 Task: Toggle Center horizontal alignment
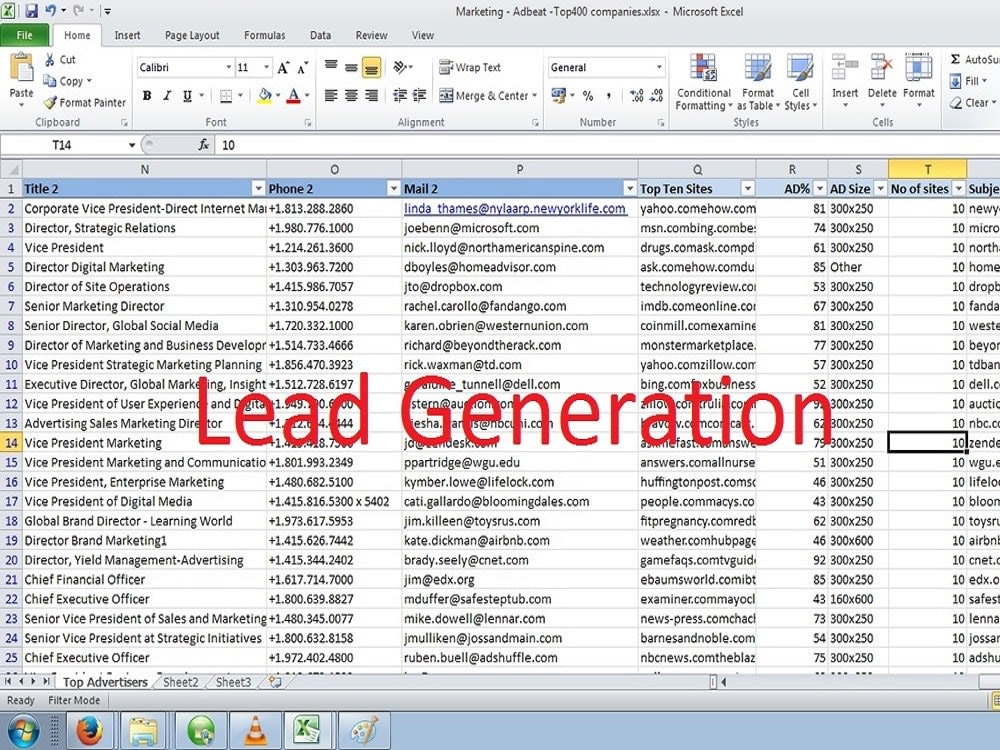[351, 96]
